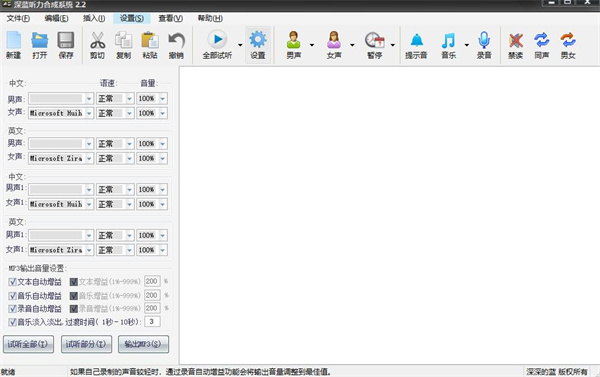Toggle the 音乐增益 checkbox
Viewport: 600px width, 377px height.
[74, 296]
